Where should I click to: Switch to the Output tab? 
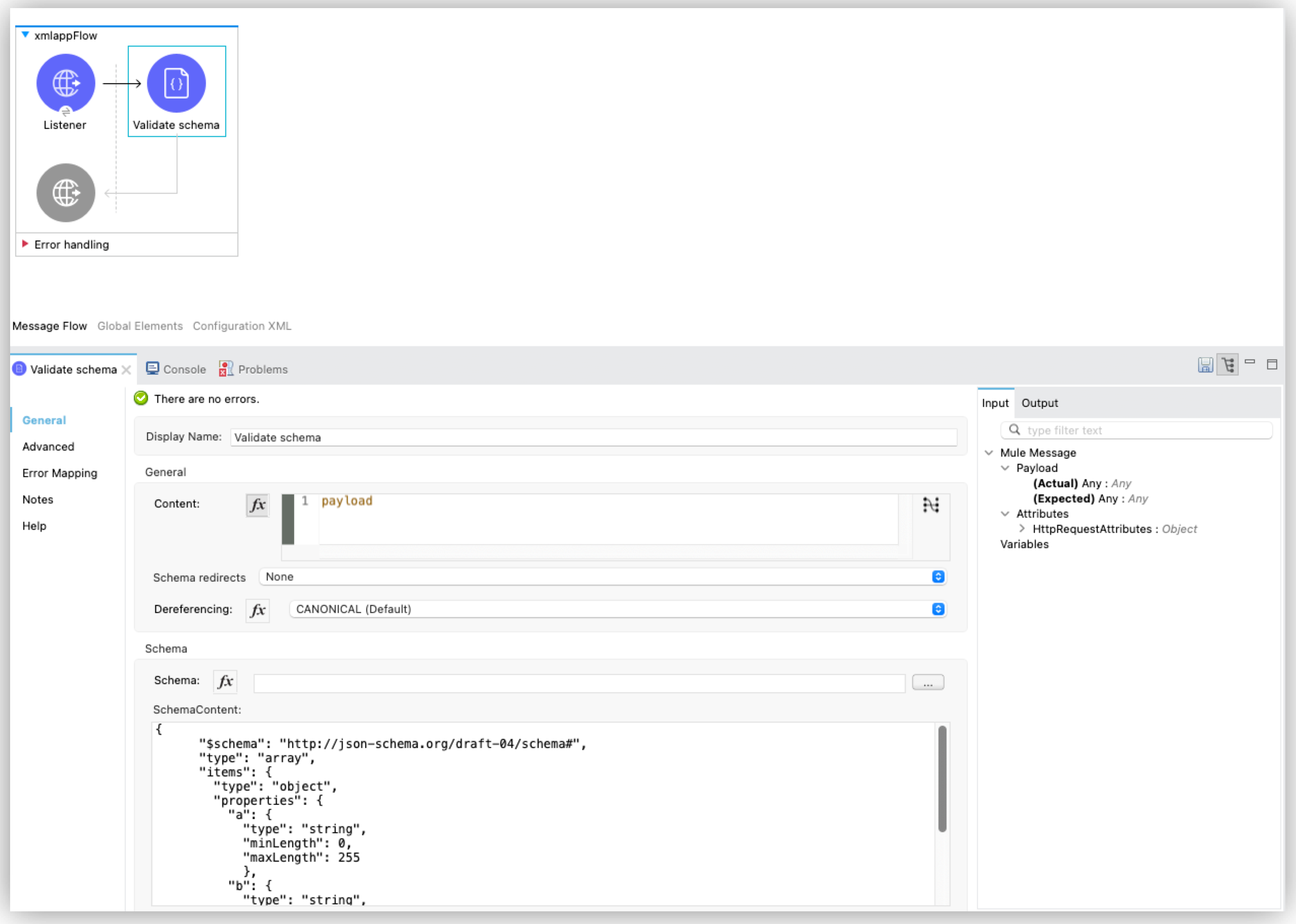[x=1040, y=403]
